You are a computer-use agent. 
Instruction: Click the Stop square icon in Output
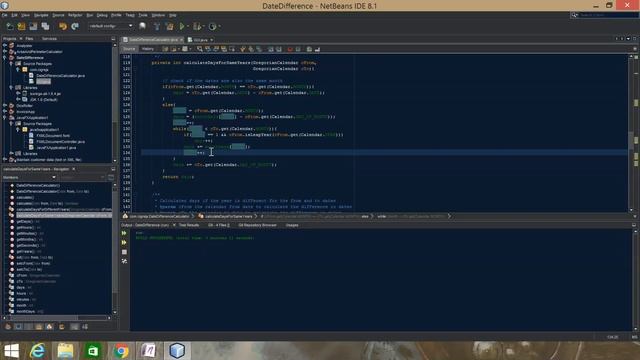coord(124,252)
